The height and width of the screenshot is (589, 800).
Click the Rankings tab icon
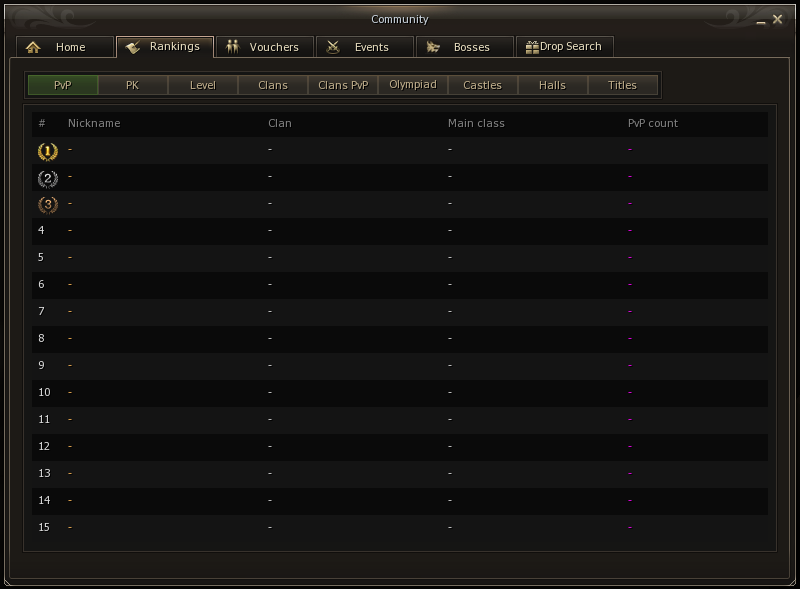click(133, 47)
